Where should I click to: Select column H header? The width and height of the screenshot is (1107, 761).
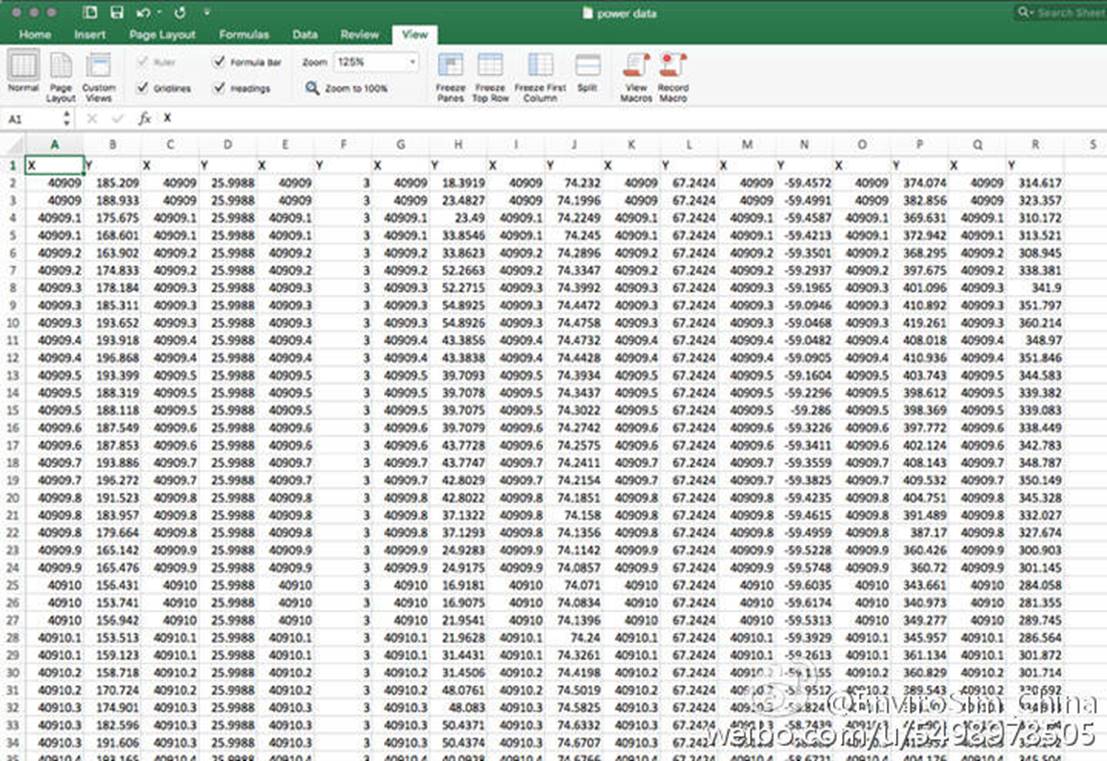458,145
